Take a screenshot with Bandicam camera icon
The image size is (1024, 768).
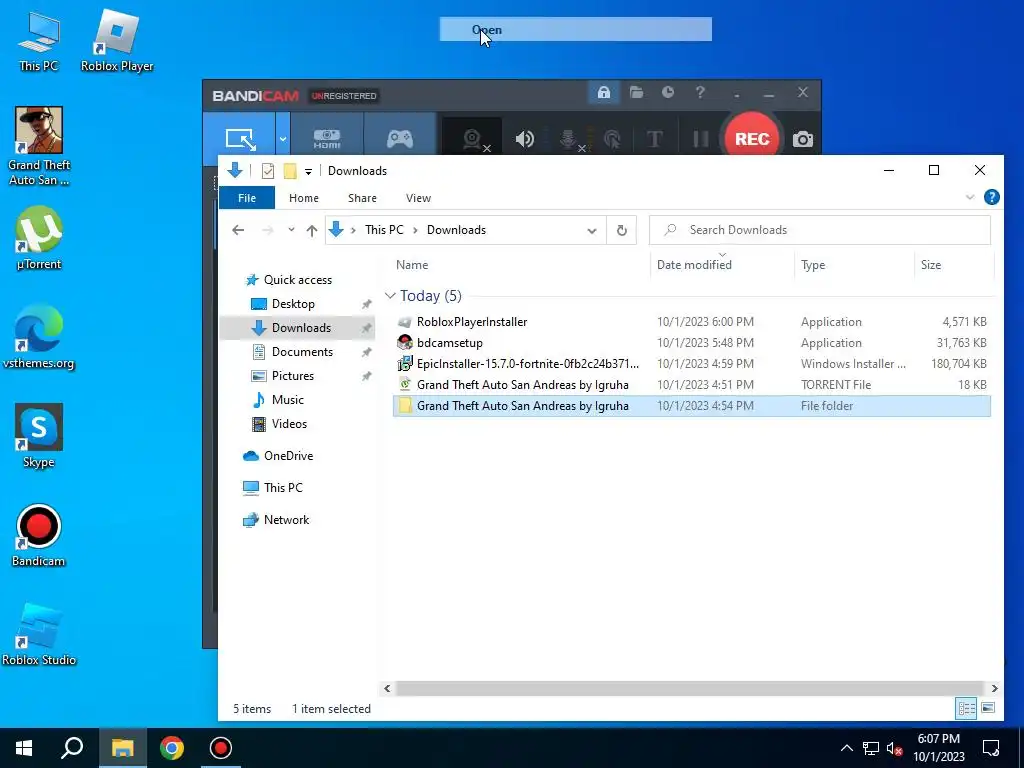[x=803, y=139]
